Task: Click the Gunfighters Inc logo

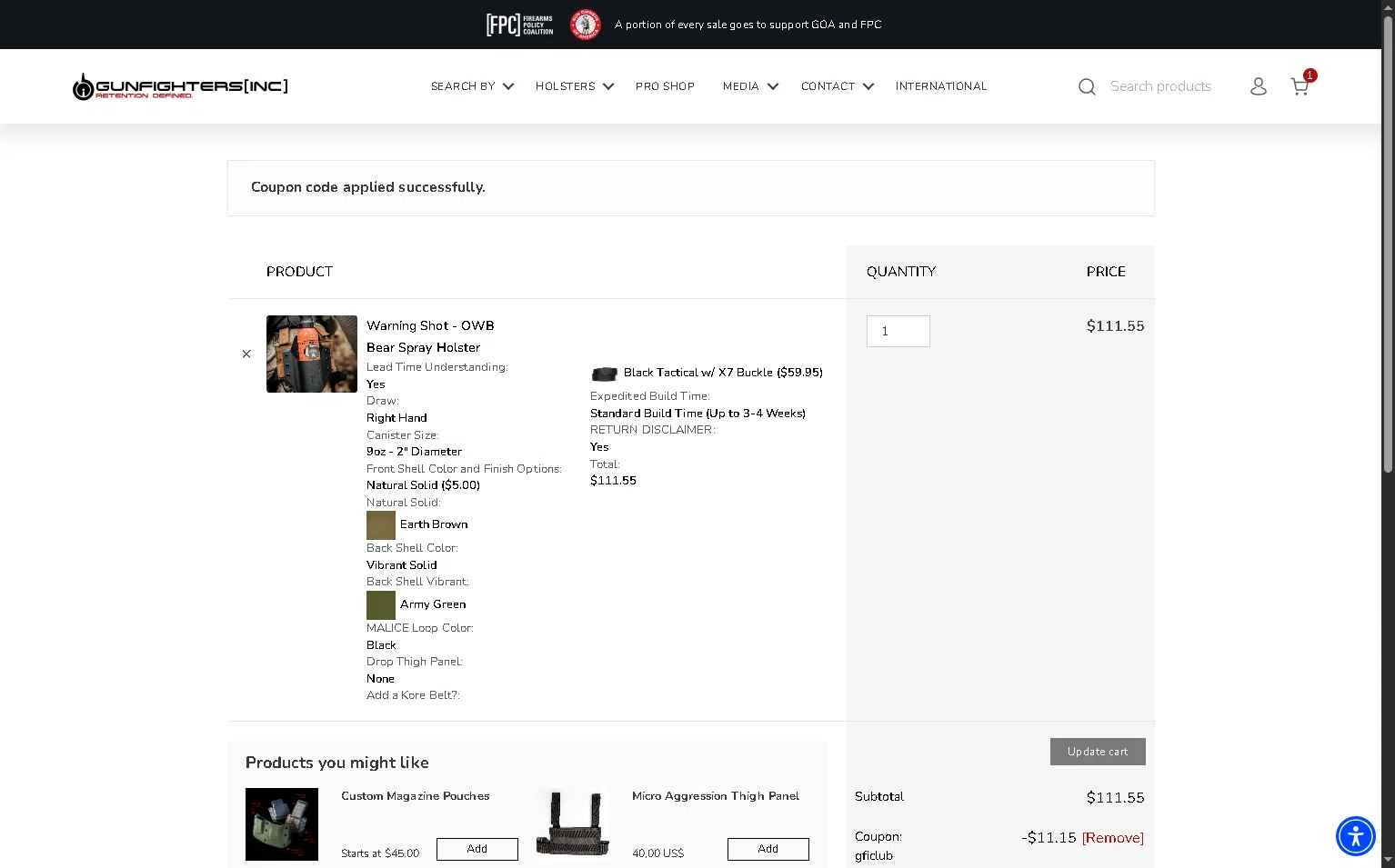Action: 180,86
